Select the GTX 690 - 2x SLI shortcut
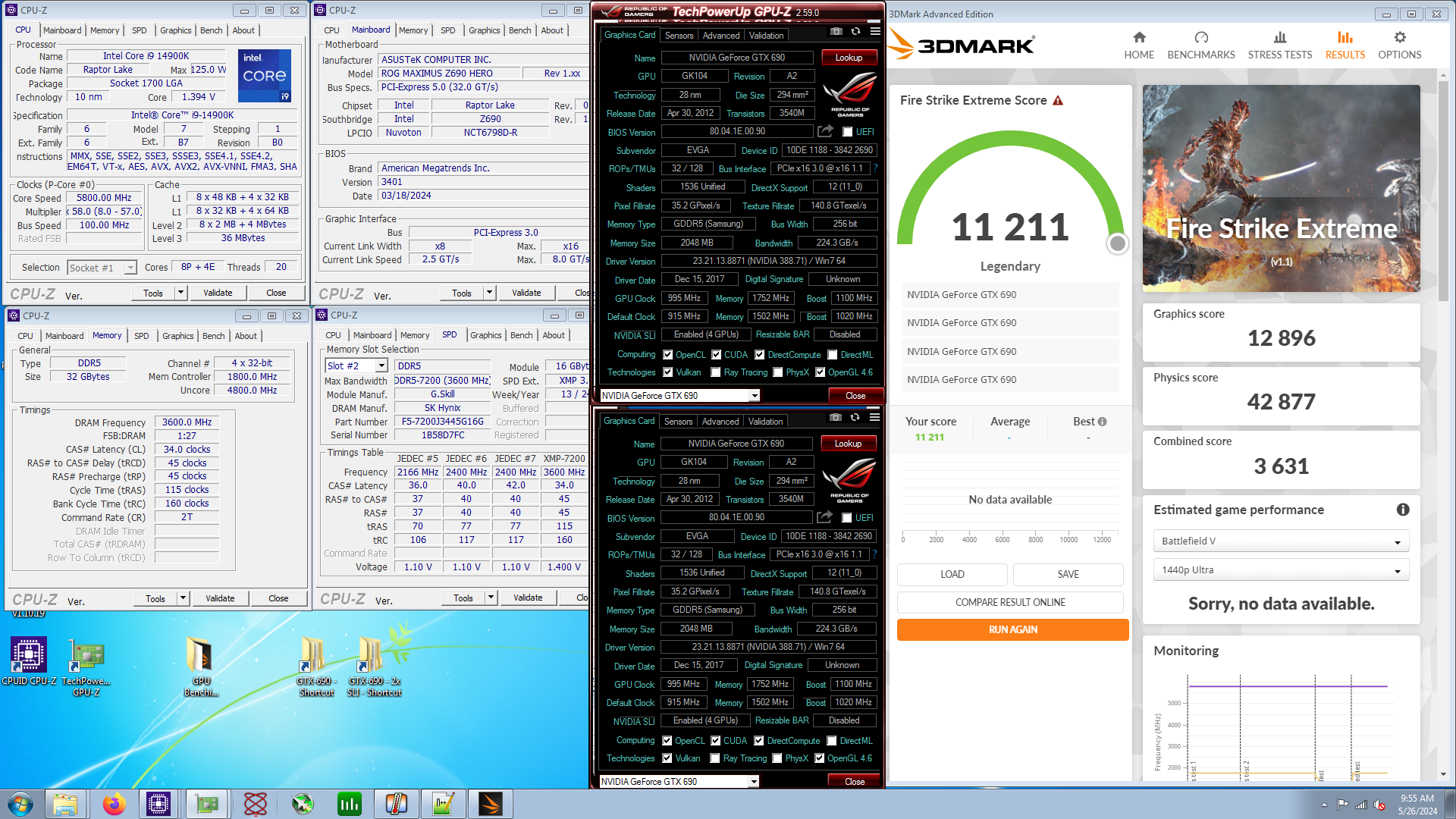The image size is (1456, 819). click(374, 667)
